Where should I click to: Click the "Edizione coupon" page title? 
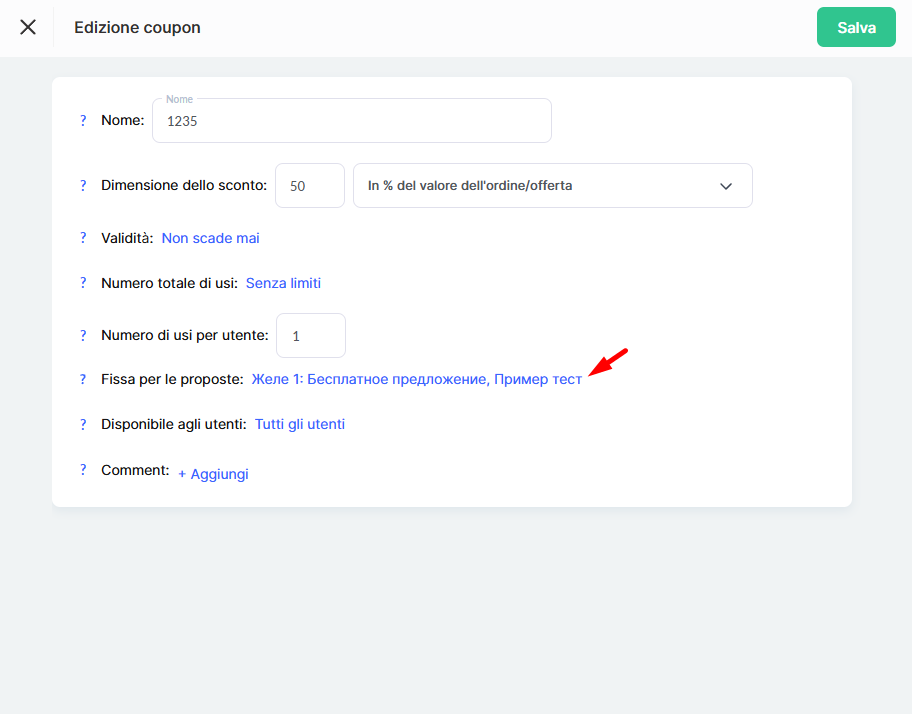[137, 27]
